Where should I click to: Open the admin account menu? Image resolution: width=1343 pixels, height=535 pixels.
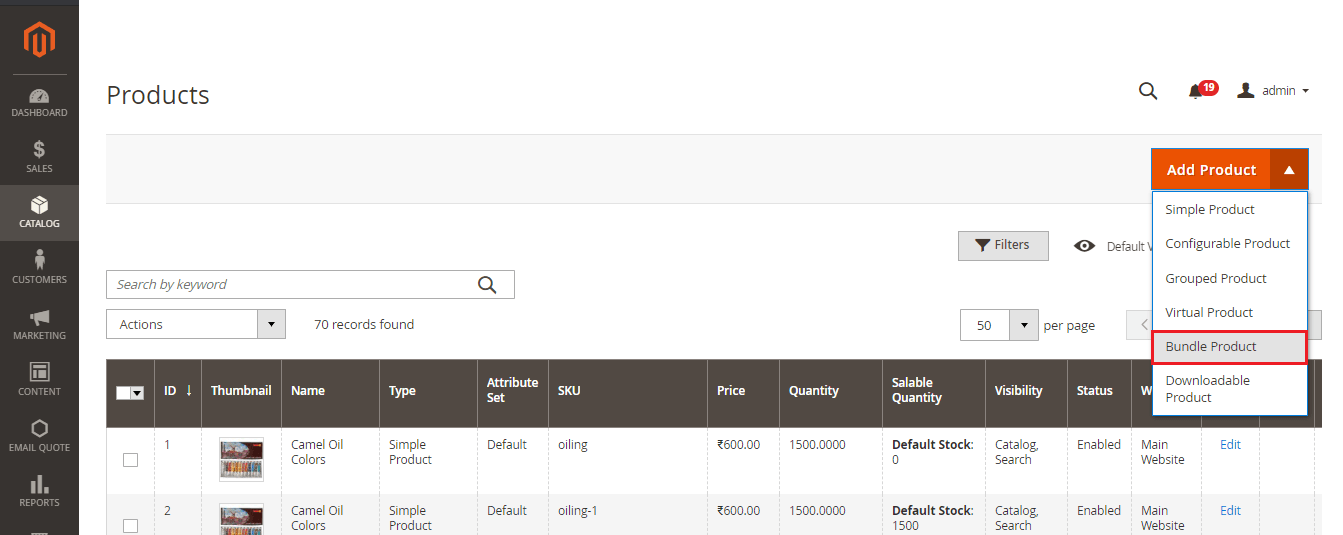pyautogui.click(x=1273, y=91)
